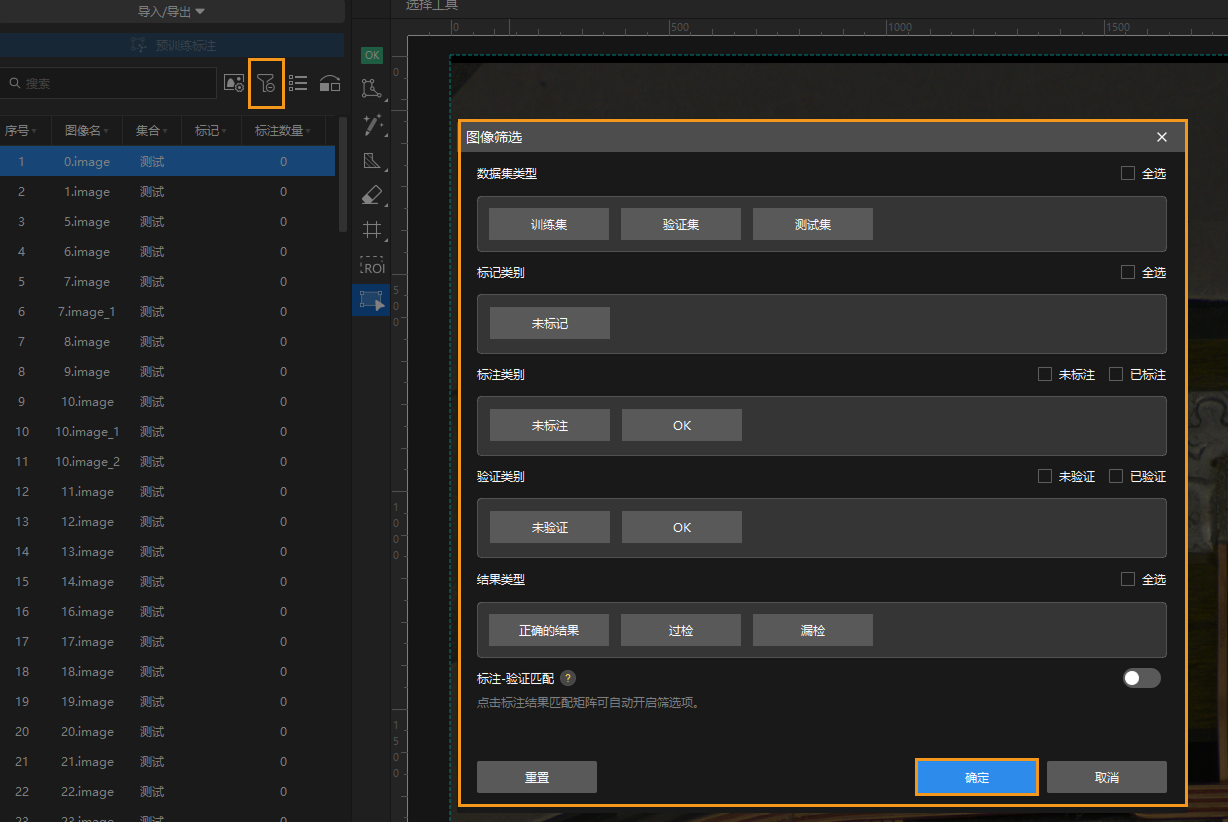The height and width of the screenshot is (822, 1228).
Task: Close the 图像筛选 dialog
Action: point(1162,137)
